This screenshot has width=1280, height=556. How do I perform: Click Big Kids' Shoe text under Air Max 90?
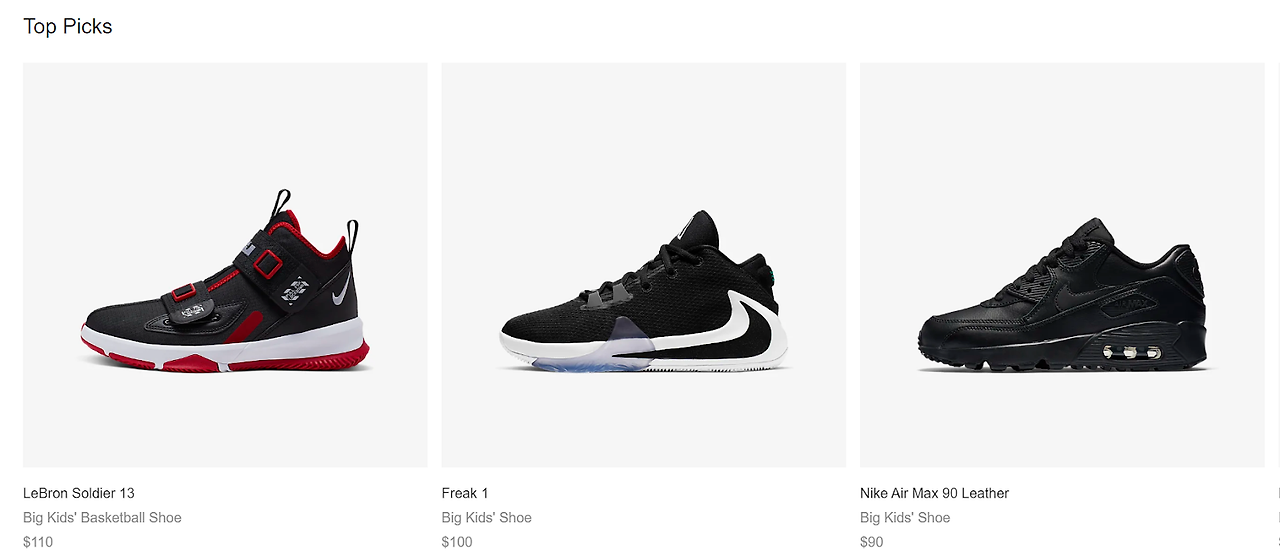pyautogui.click(x=905, y=518)
